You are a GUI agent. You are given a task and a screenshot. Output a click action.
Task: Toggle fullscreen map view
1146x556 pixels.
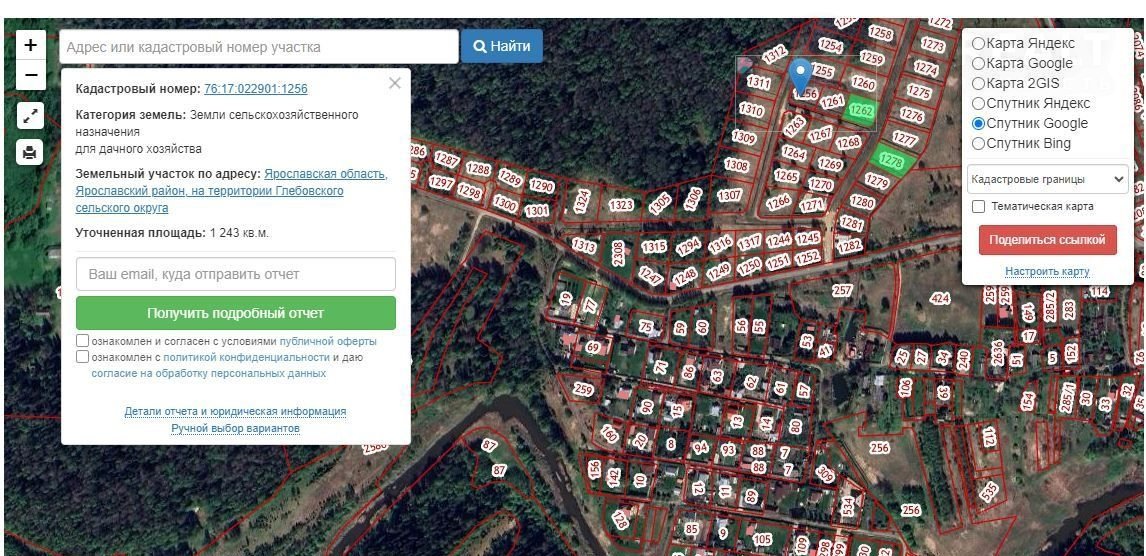click(30, 116)
